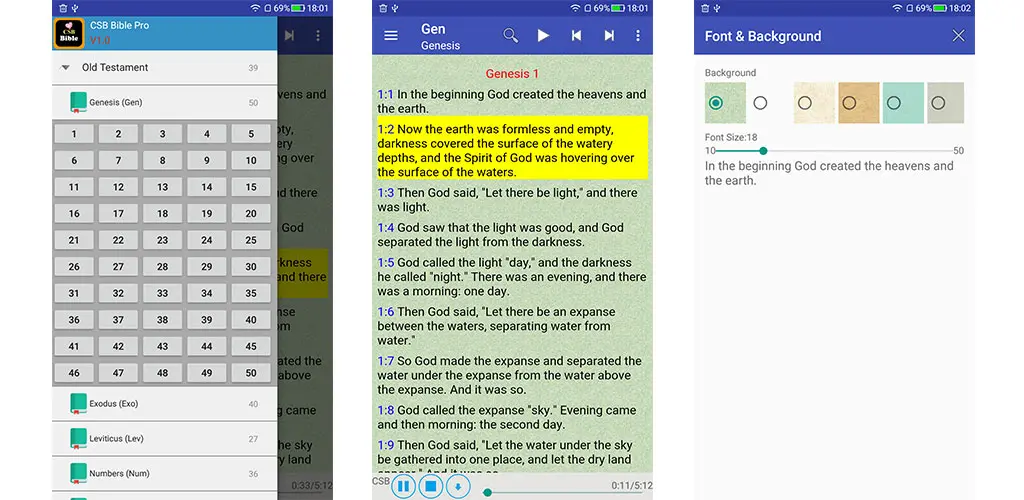
Task: Go to previous chapter icon in Gen toolbar
Action: 576,36
